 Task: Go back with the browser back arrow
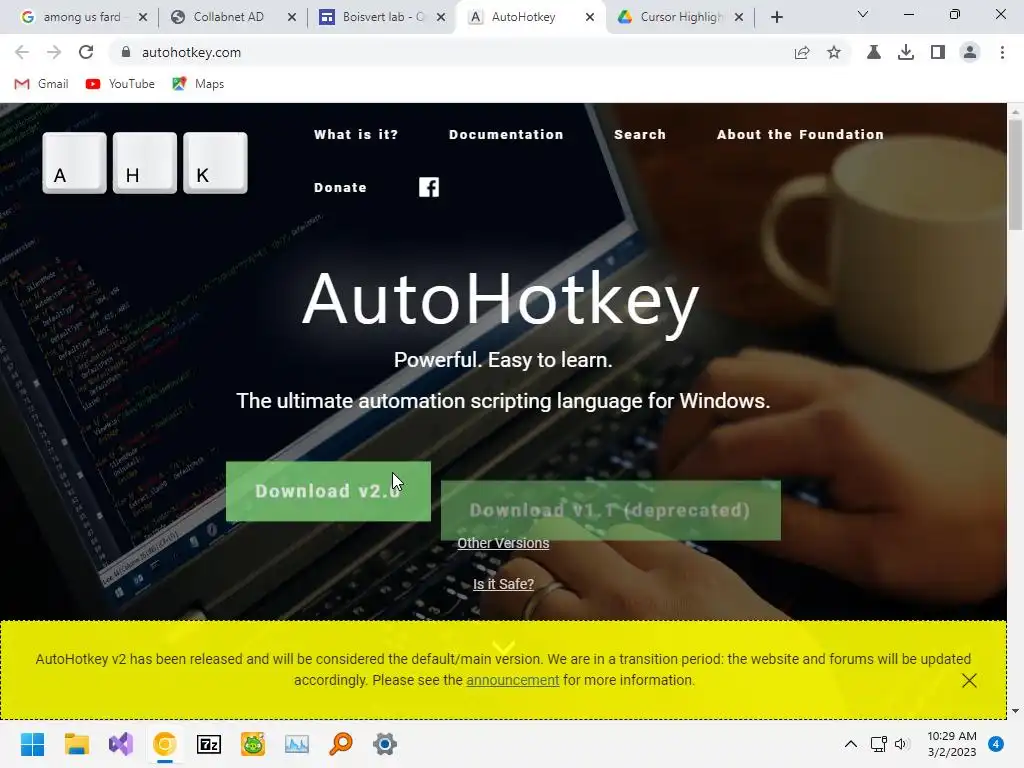point(22,52)
